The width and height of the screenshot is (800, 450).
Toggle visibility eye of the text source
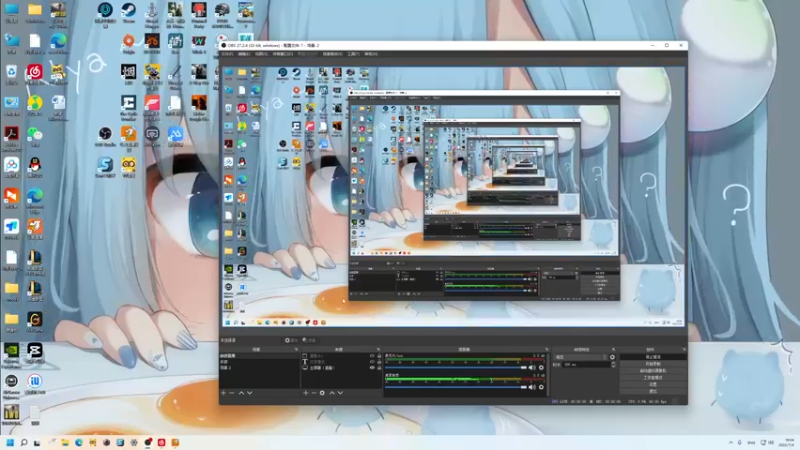pos(372,362)
